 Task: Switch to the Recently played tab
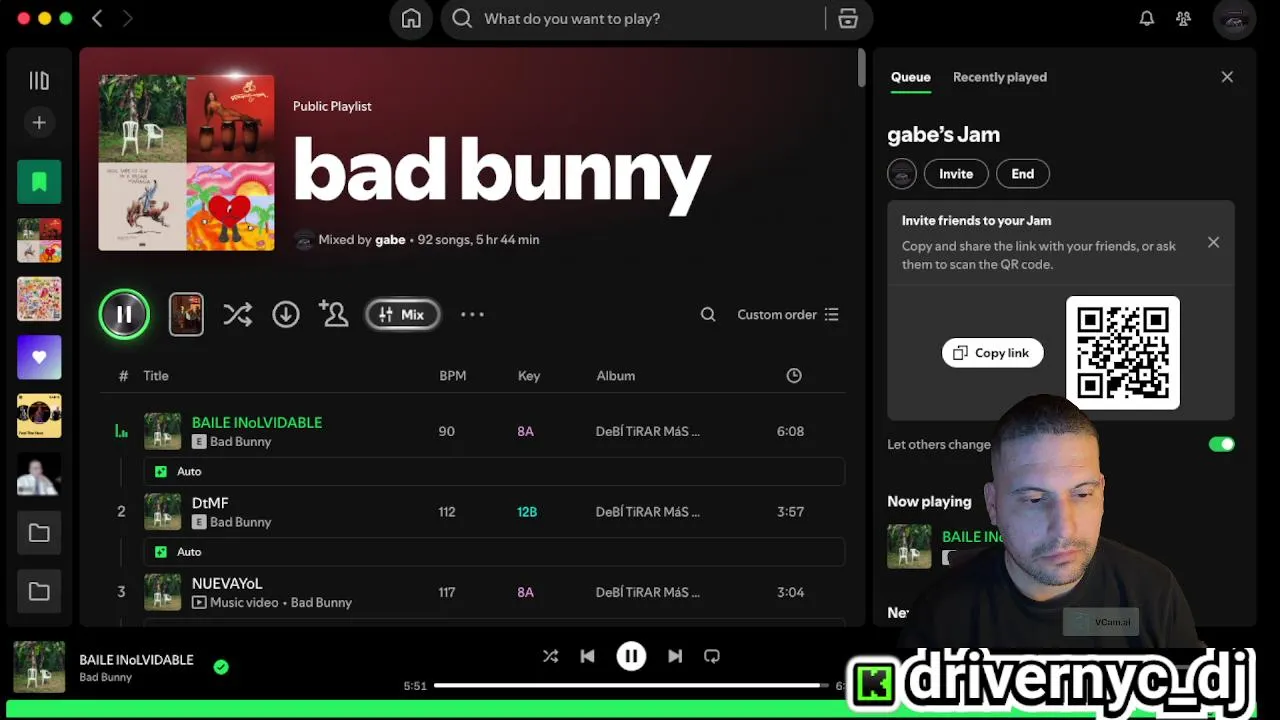[x=1000, y=77]
